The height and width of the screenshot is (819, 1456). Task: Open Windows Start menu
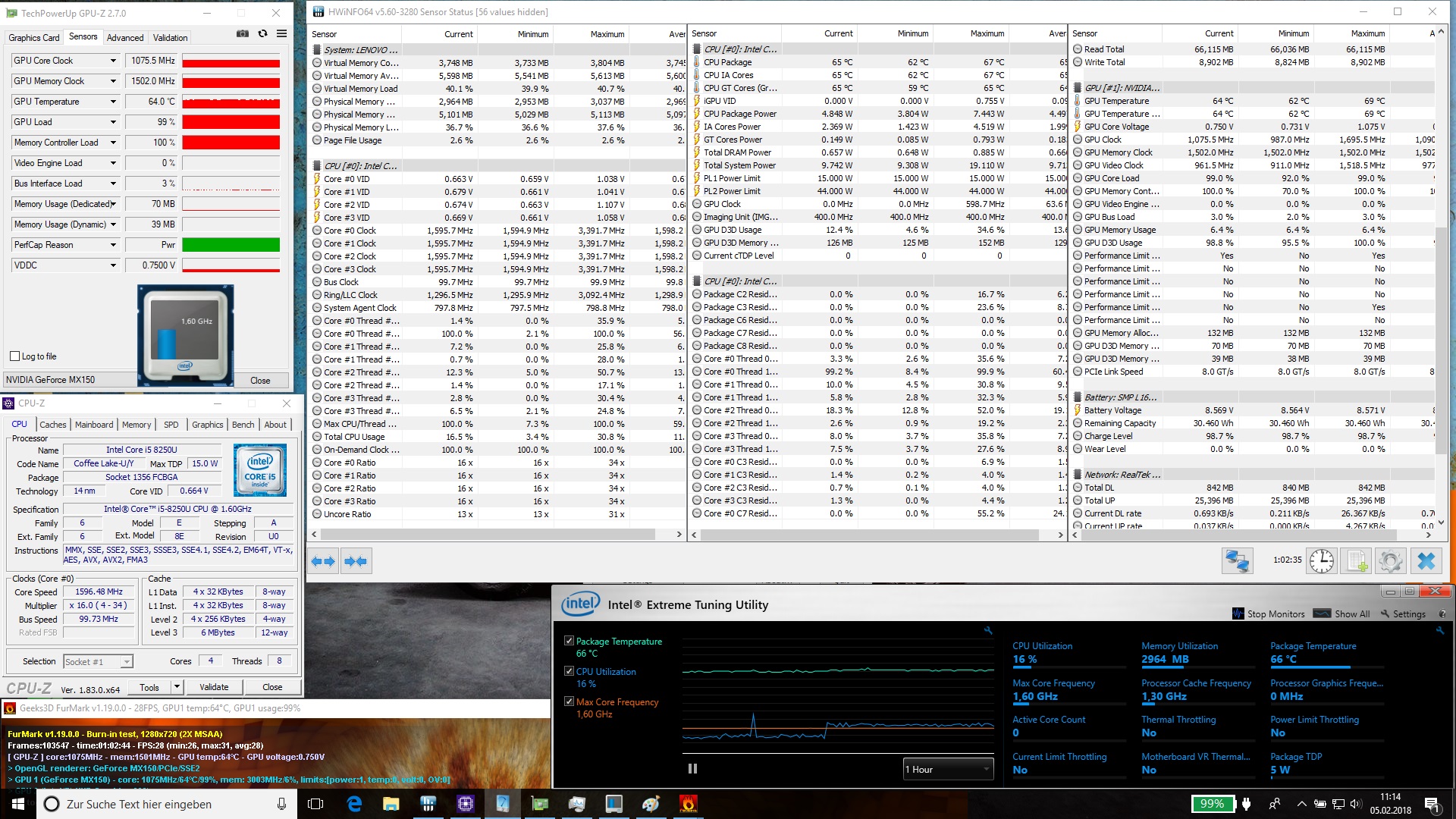(x=18, y=804)
